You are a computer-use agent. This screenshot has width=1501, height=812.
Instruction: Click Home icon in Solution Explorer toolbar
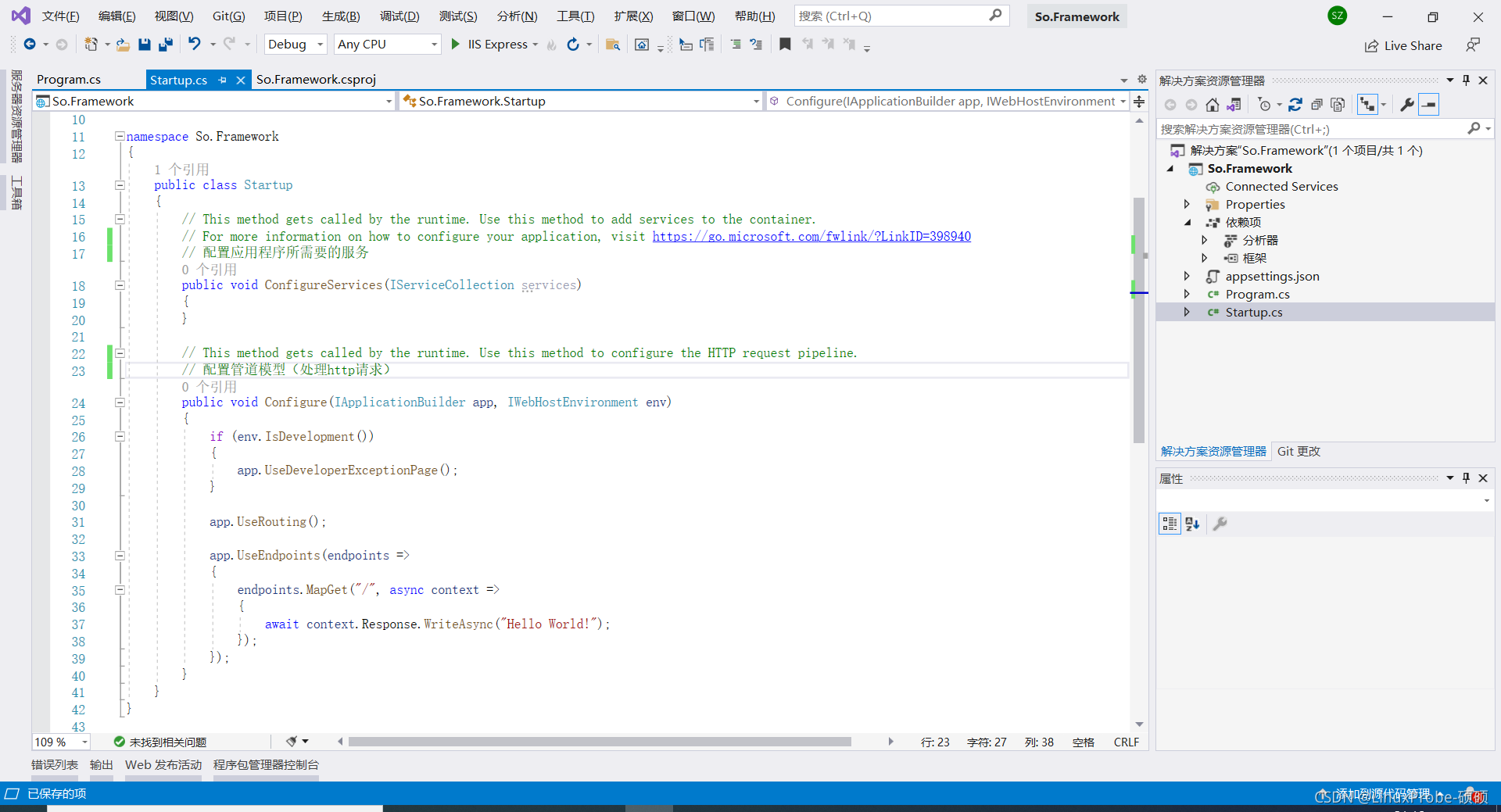[1213, 105]
